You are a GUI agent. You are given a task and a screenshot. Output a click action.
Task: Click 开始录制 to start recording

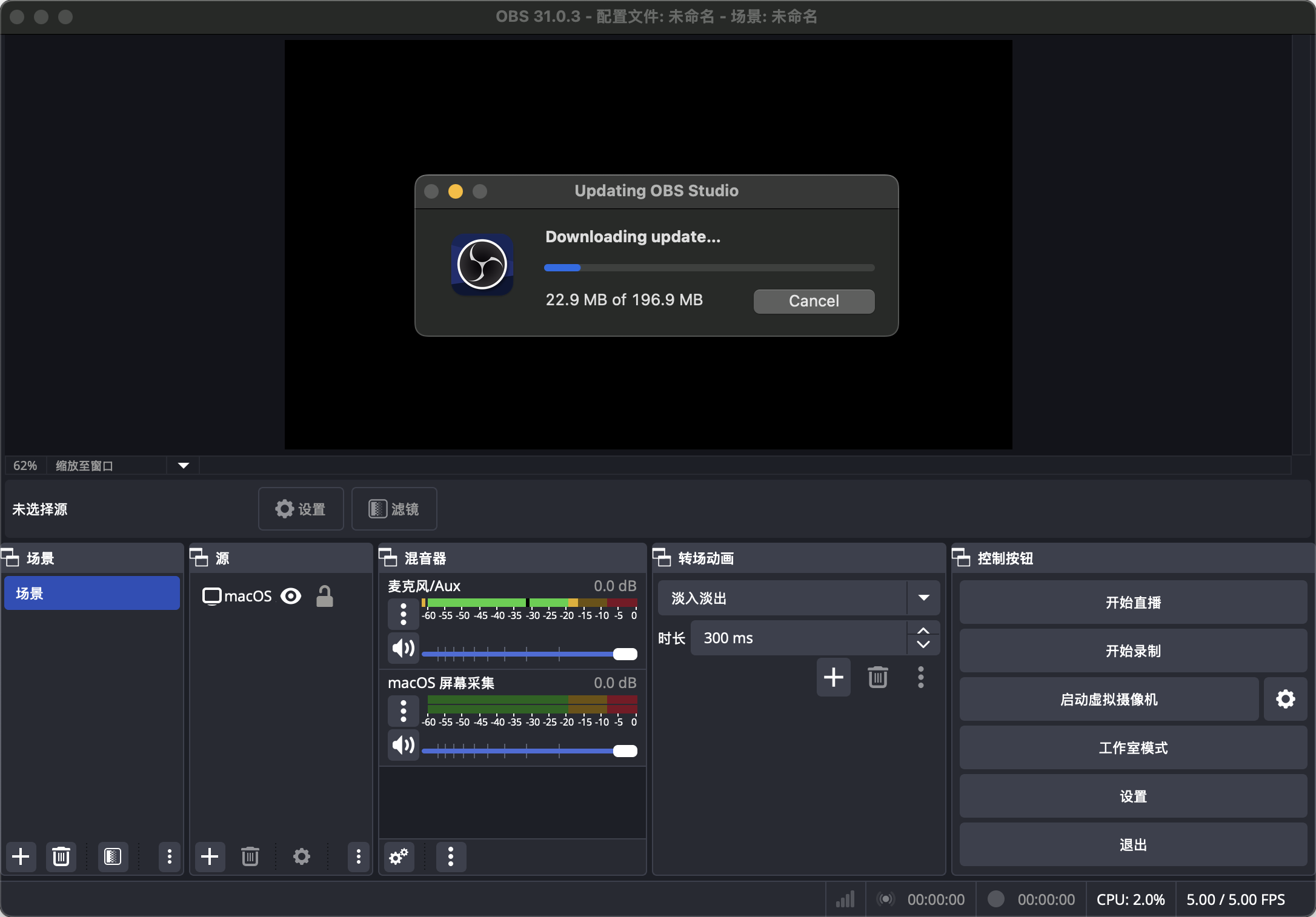point(1133,651)
